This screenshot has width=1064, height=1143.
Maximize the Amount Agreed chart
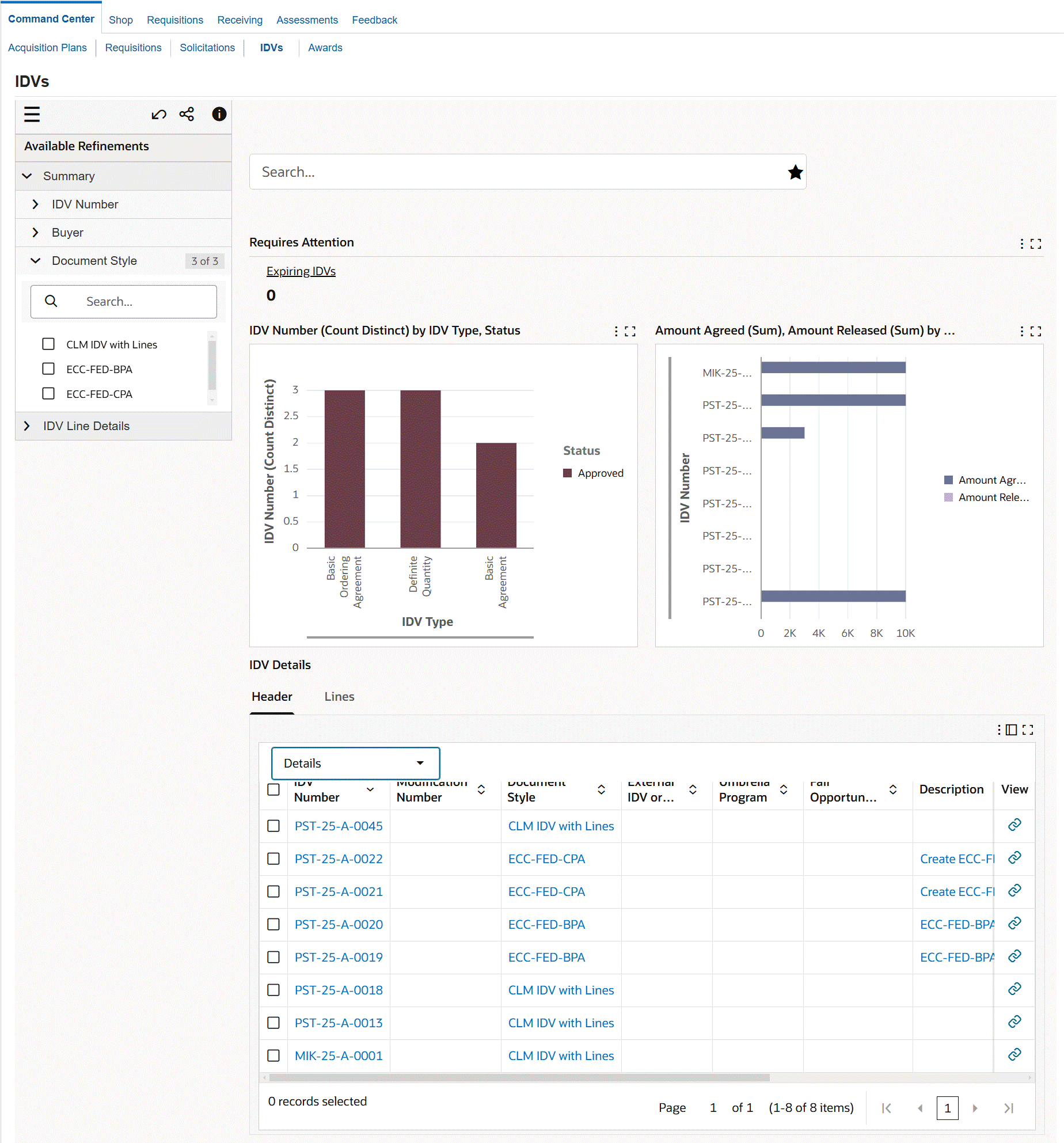(1036, 331)
